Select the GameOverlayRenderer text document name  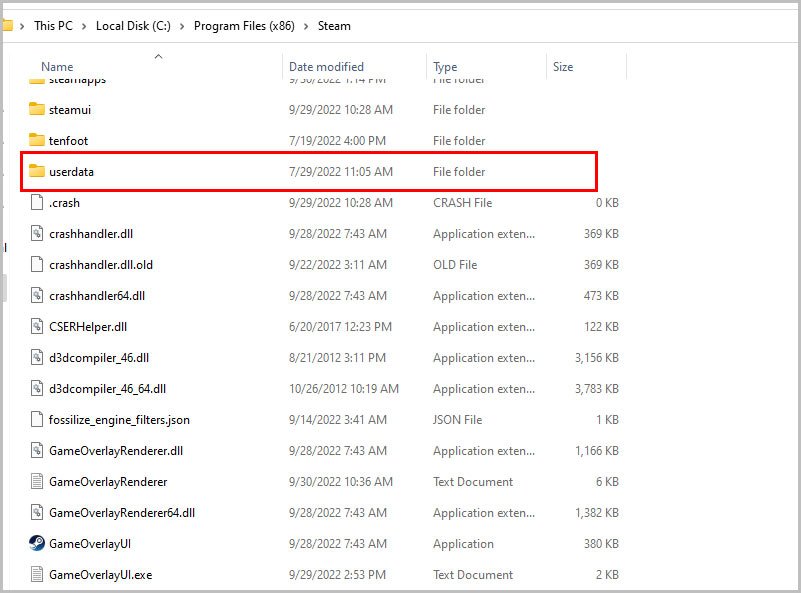[108, 482]
